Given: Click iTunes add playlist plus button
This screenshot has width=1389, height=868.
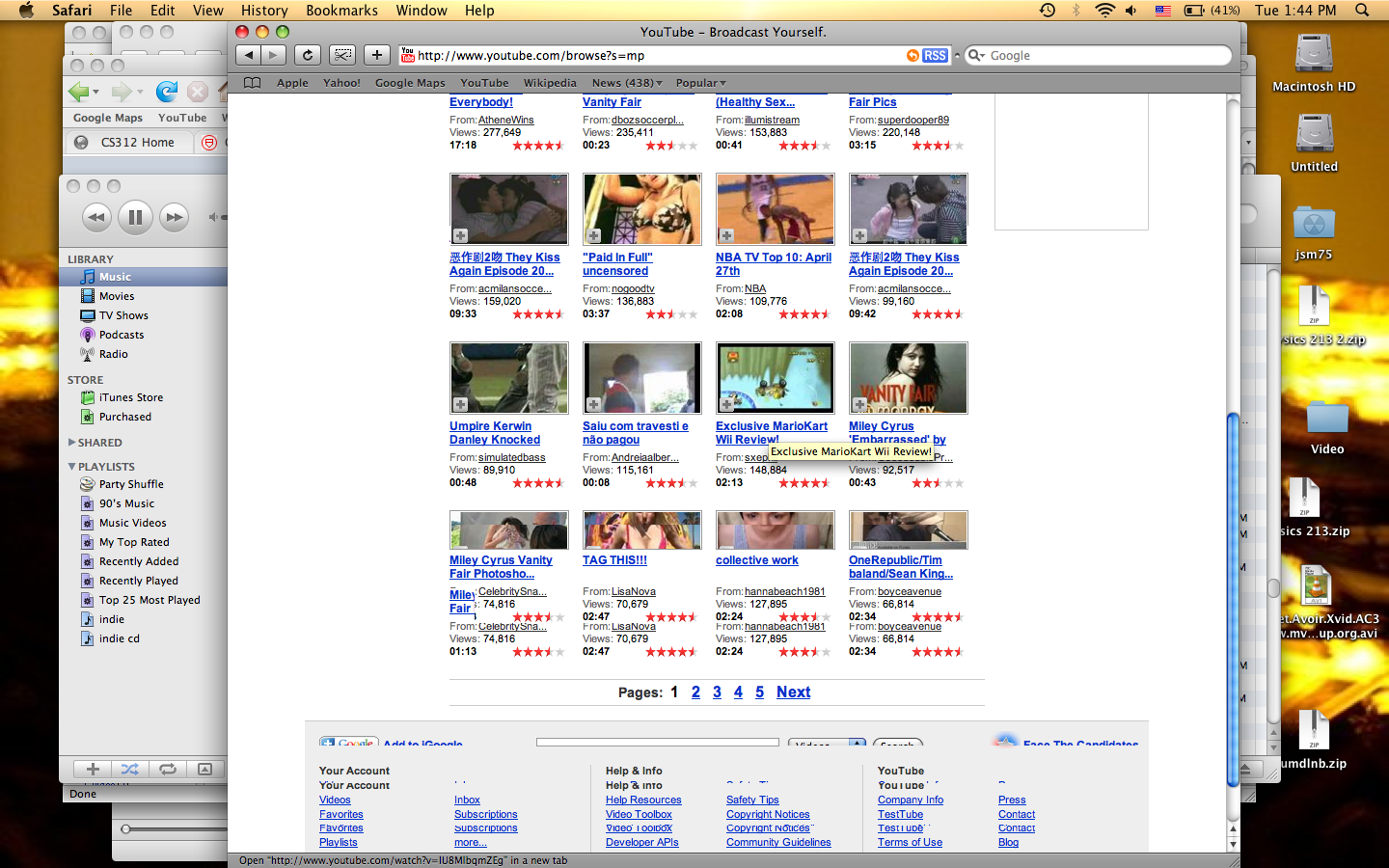Looking at the screenshot, I should (93, 769).
